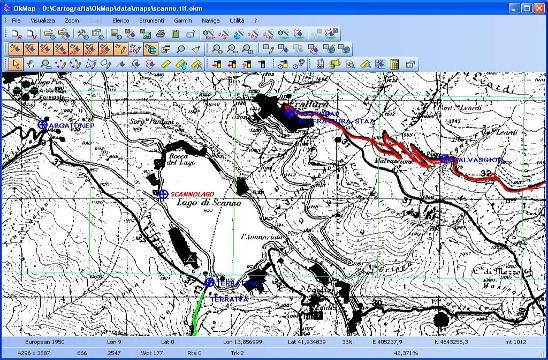Image resolution: width=548 pixels, height=360 pixels.
Task: Open the Strumenti menu
Action: click(152, 21)
